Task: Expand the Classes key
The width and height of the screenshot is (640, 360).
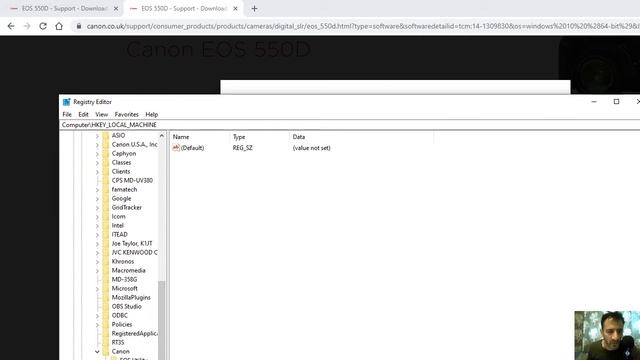Action: [97, 163]
